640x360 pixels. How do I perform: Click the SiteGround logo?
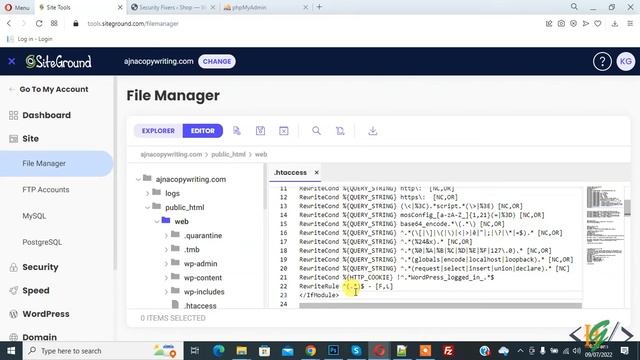[x=58, y=62]
